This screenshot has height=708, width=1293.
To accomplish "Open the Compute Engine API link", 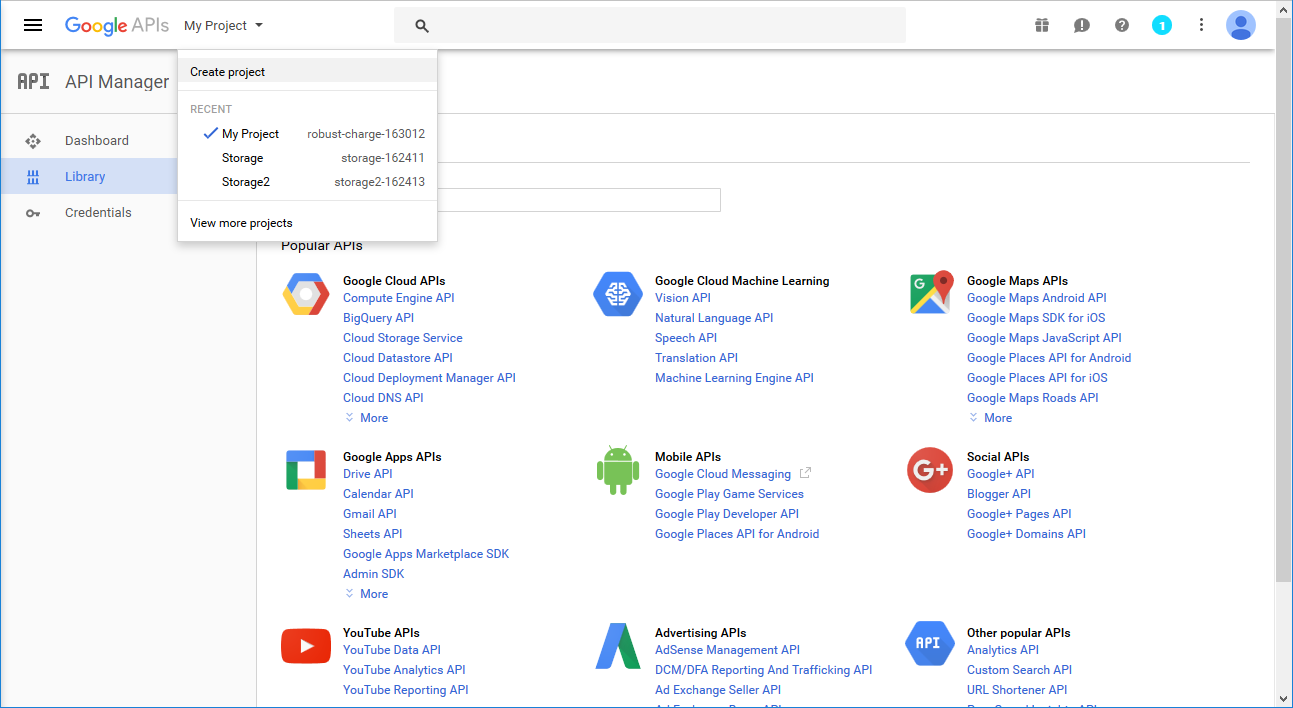I will (398, 298).
